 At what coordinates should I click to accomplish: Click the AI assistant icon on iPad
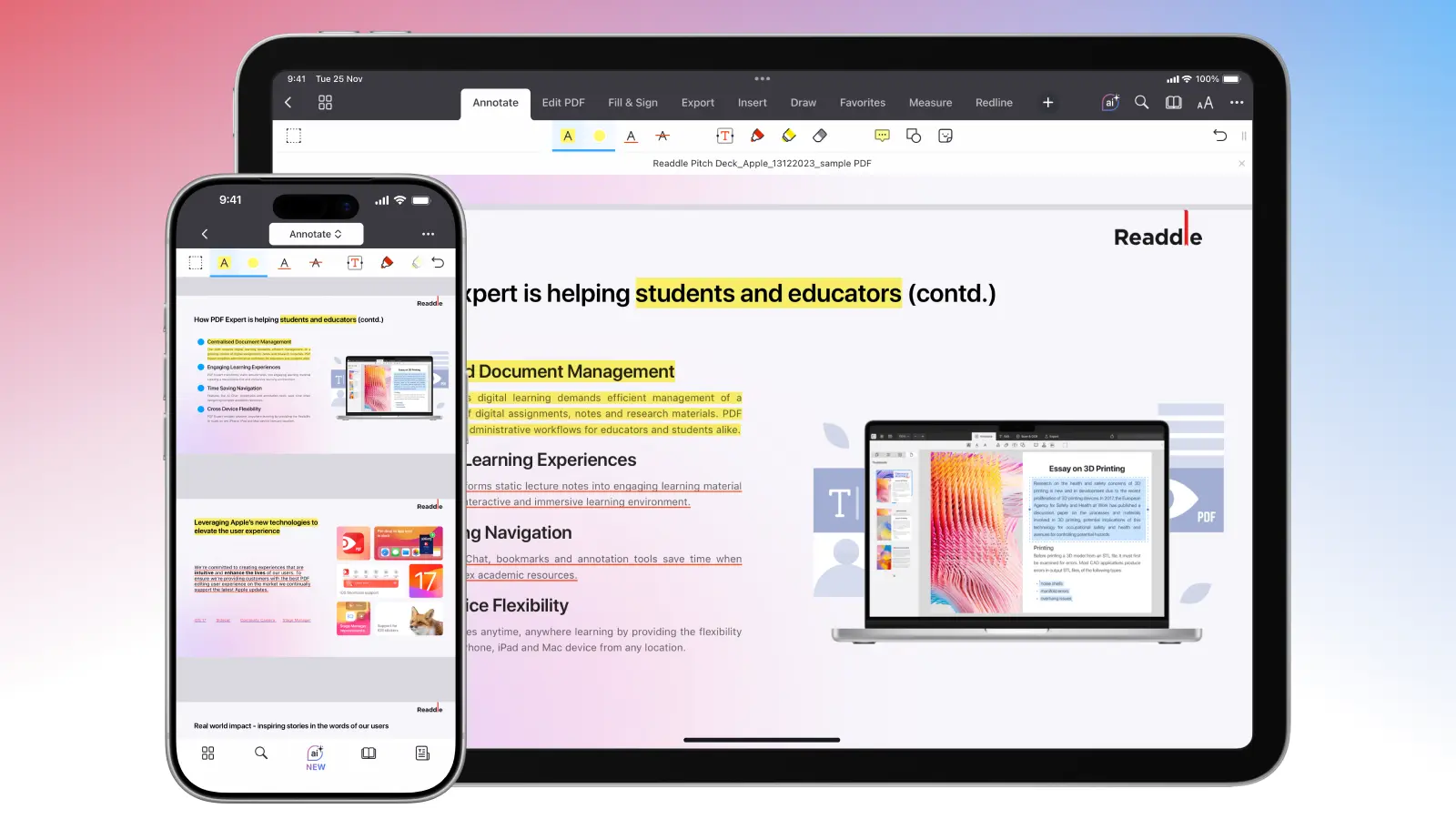pyautogui.click(x=1110, y=103)
